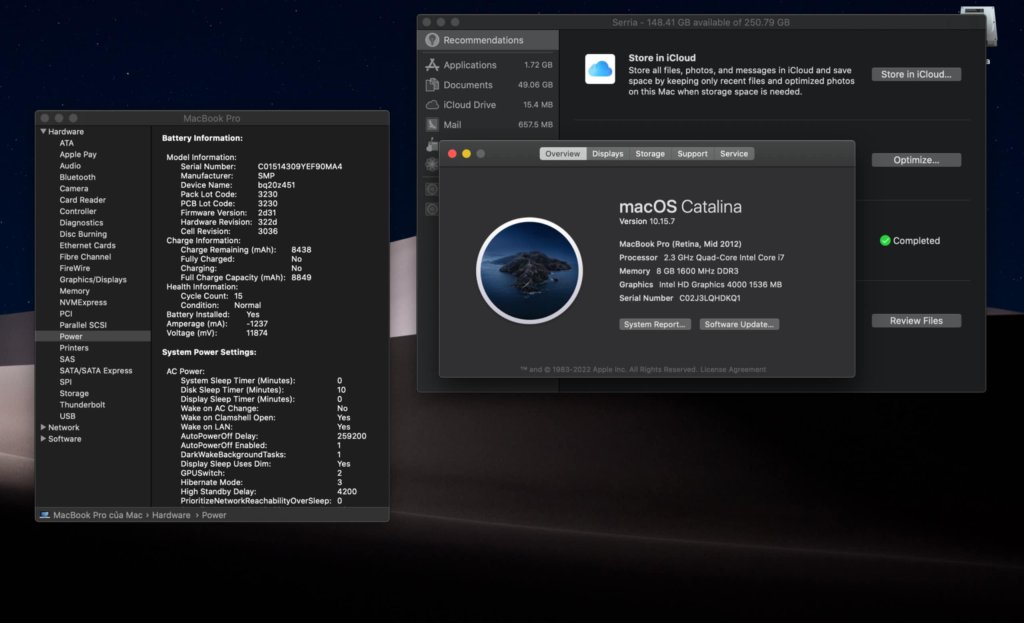This screenshot has height=623, width=1024.
Task: Select ATA in the Hardware list
Action: [67, 143]
